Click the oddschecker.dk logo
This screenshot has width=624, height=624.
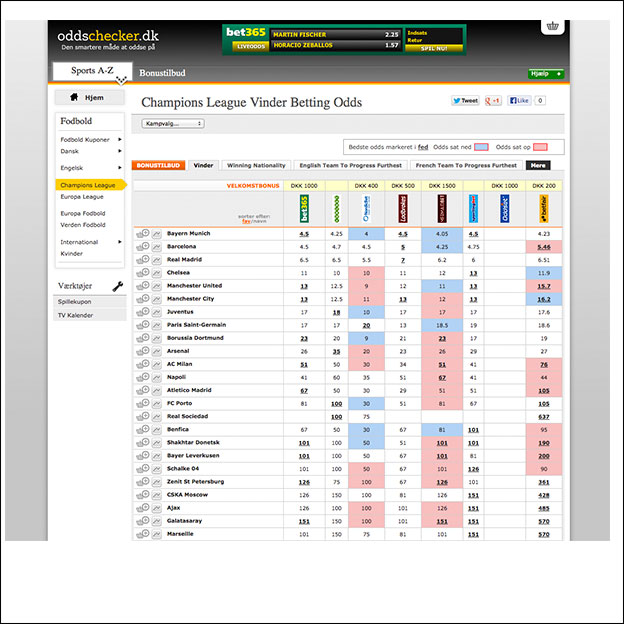pyautogui.click(x=108, y=39)
